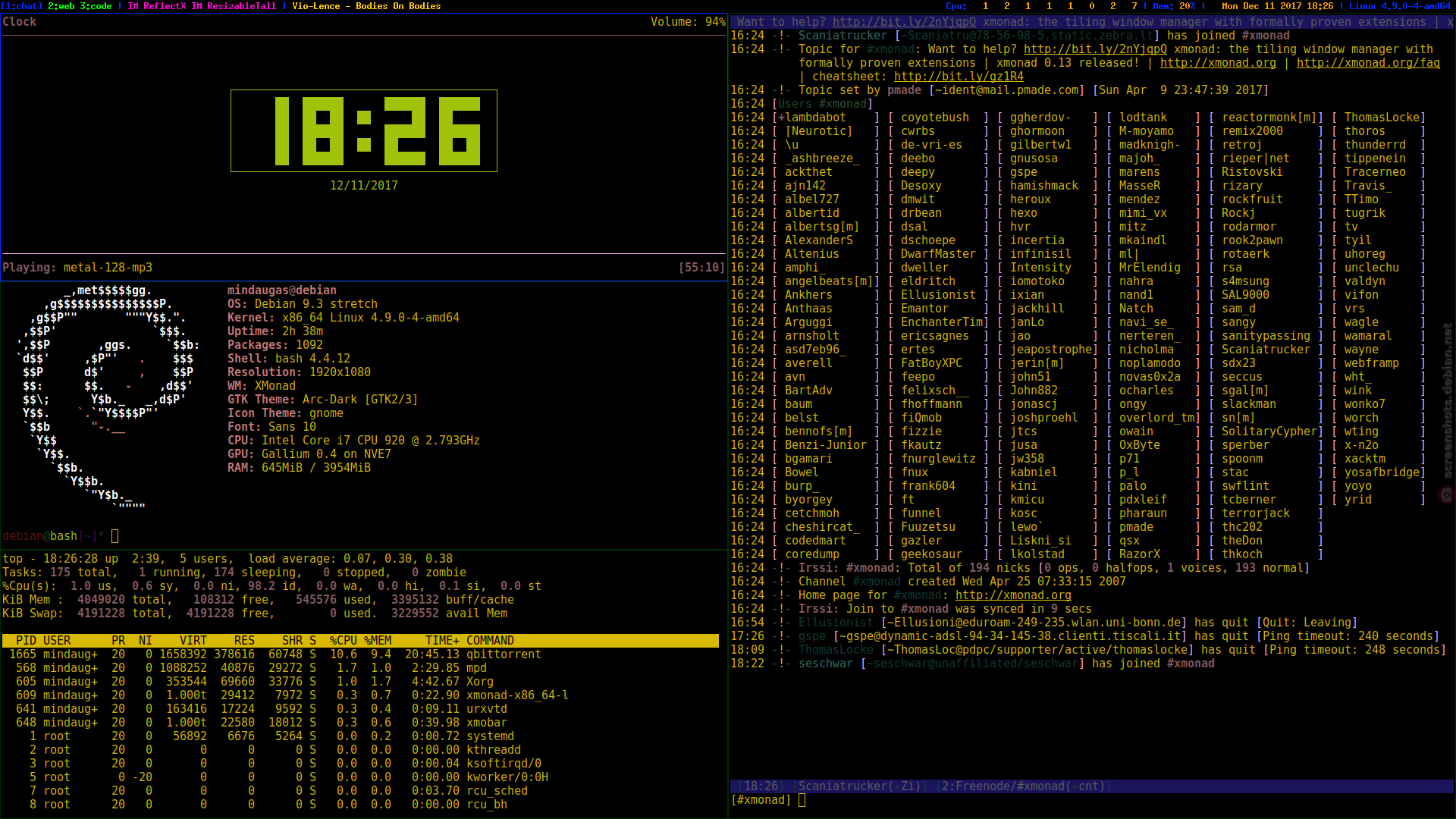Click the Cpu usage indicator in xmobar
This screenshot has width=1456, height=819.
[x=1041, y=6]
